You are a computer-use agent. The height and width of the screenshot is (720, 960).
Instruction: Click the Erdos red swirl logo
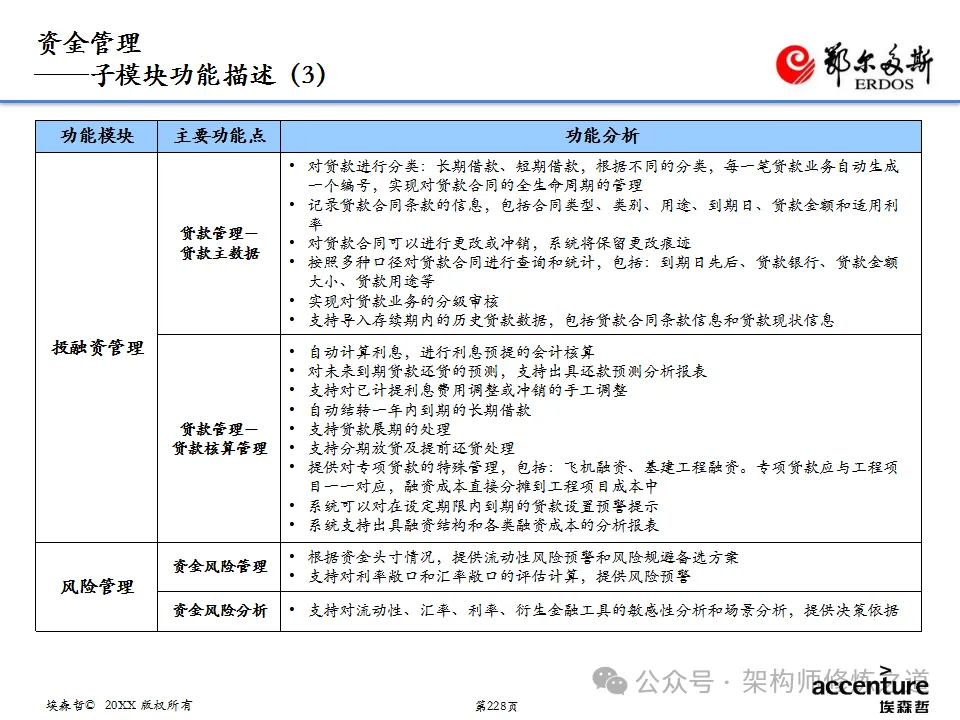point(795,64)
